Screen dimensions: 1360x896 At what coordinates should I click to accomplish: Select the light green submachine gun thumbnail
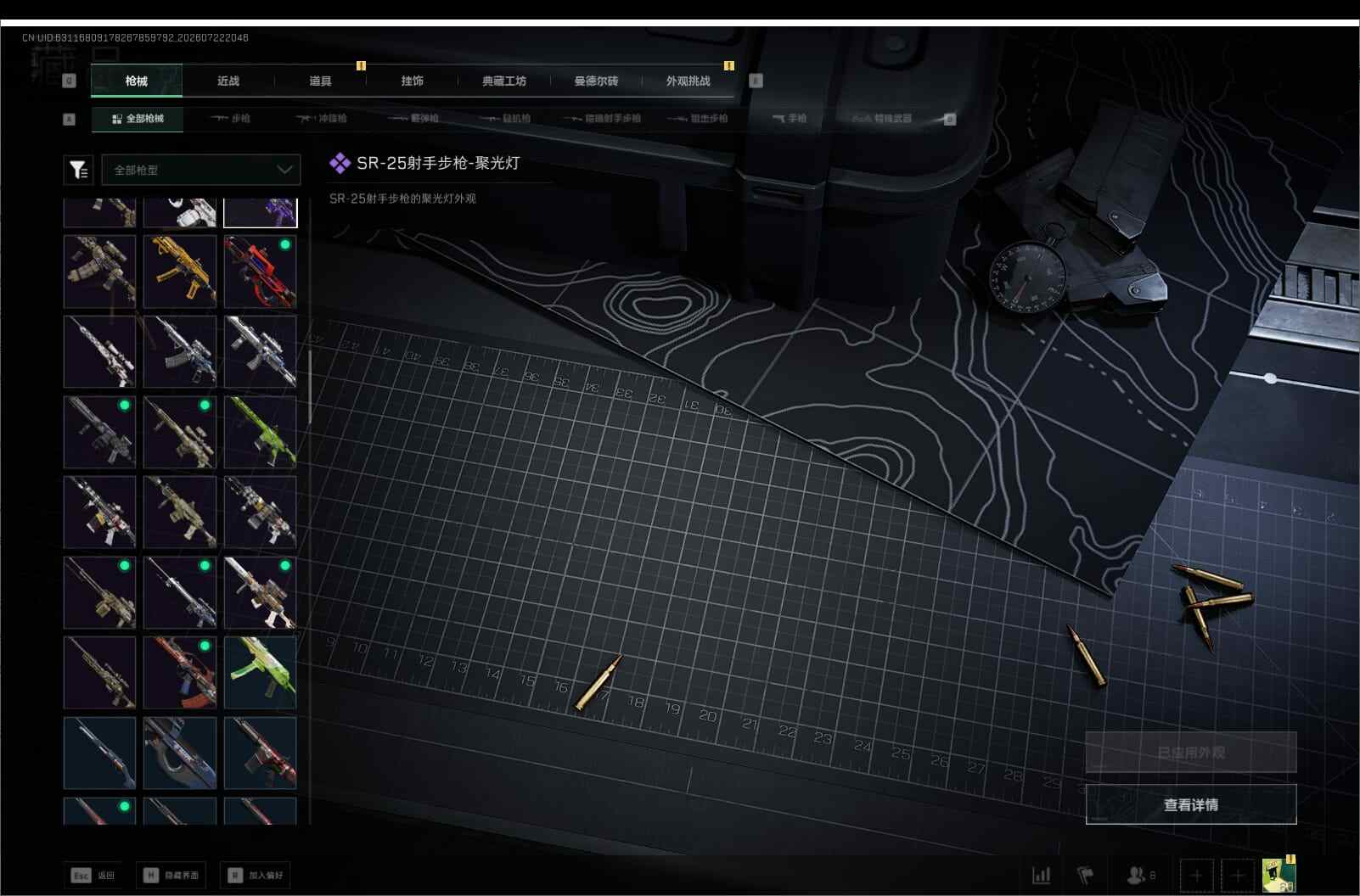260,672
